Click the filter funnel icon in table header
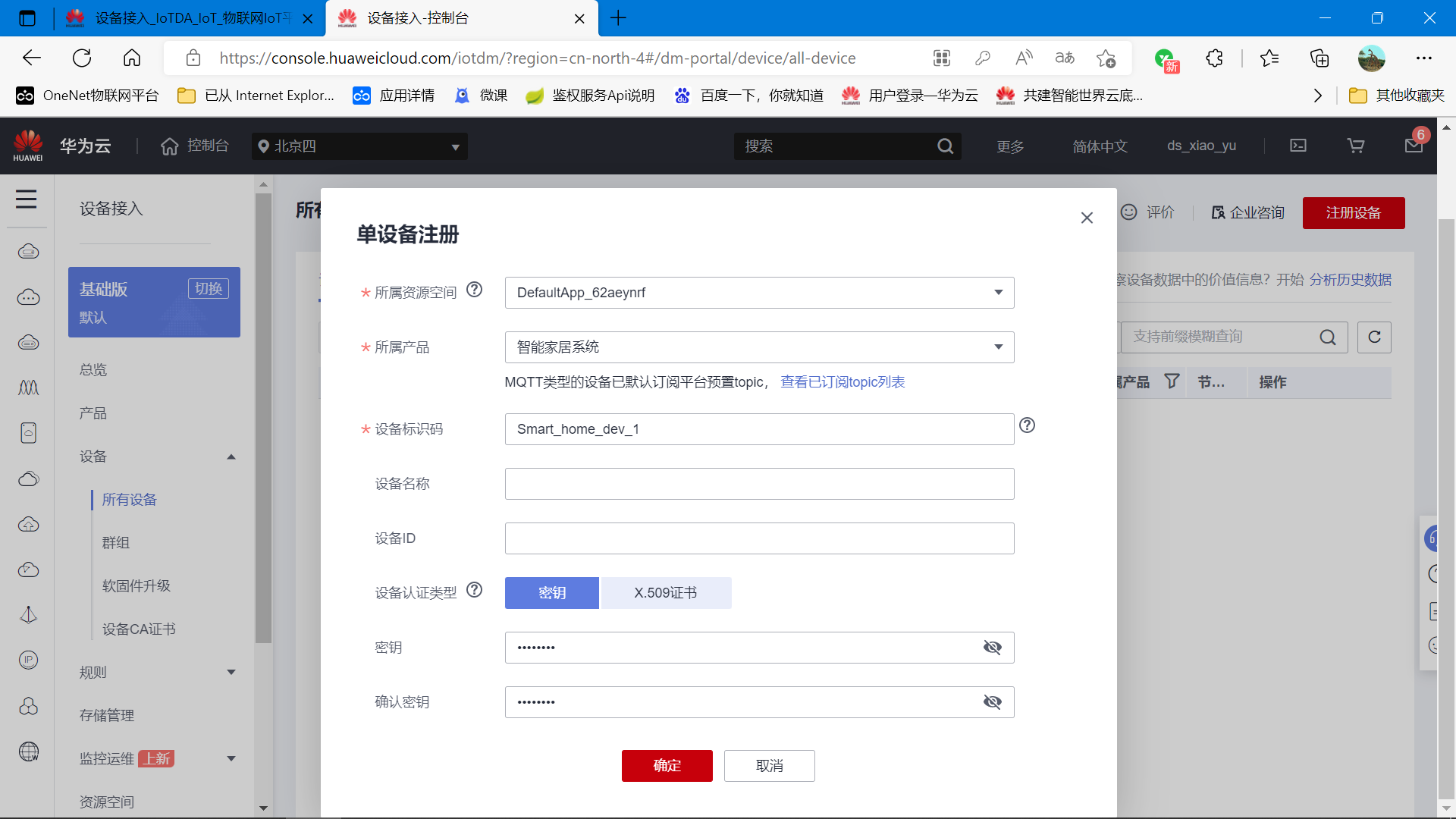The image size is (1456, 819). [1172, 381]
